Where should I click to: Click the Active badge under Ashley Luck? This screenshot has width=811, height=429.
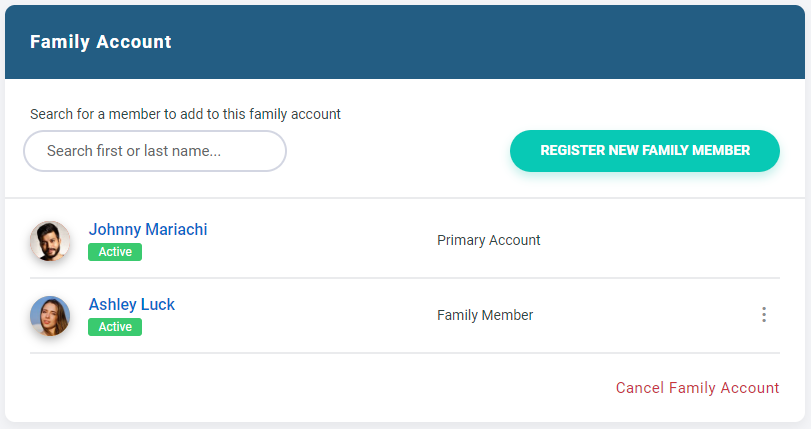pos(115,327)
